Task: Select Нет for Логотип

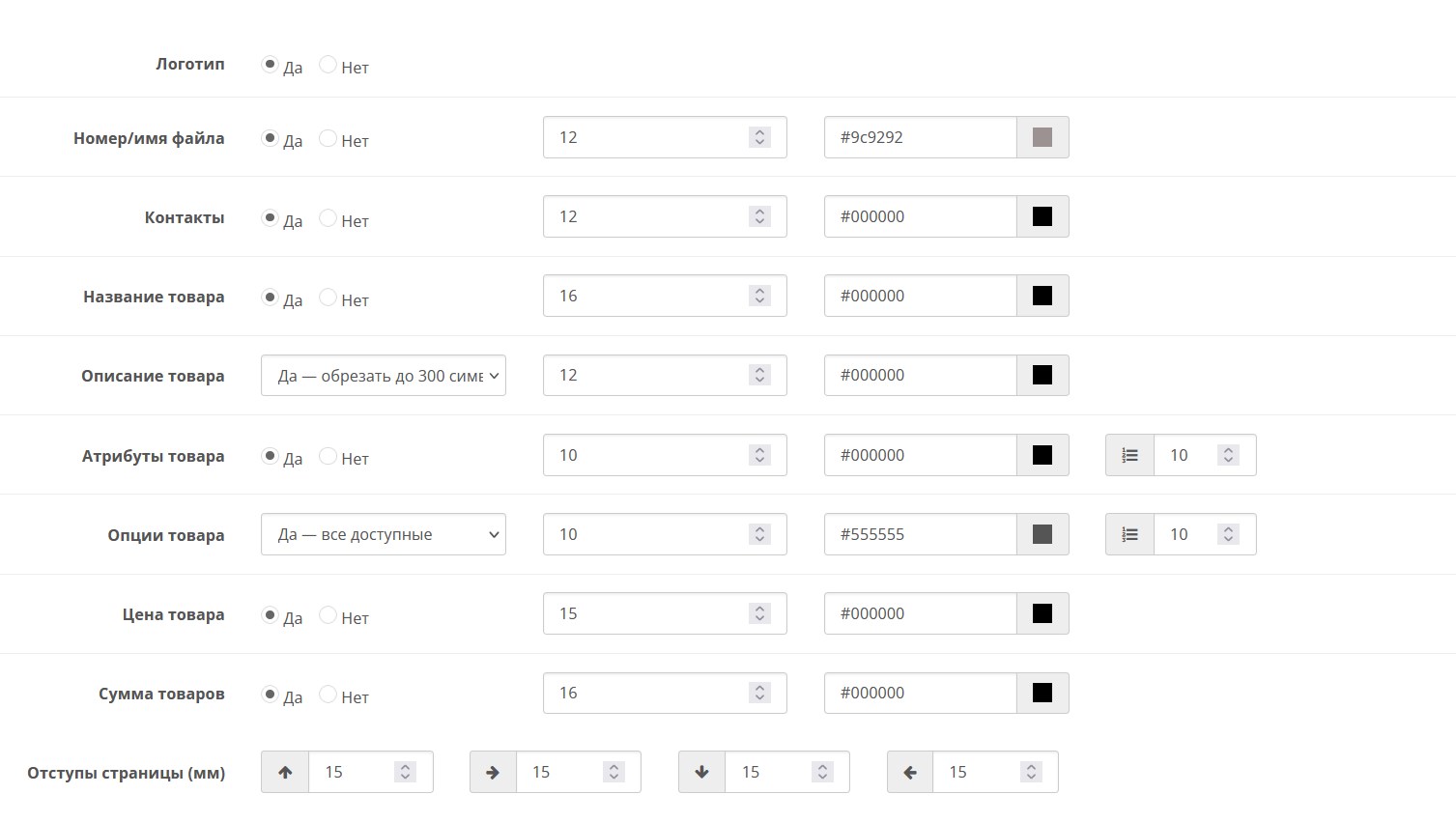Action: [328, 65]
